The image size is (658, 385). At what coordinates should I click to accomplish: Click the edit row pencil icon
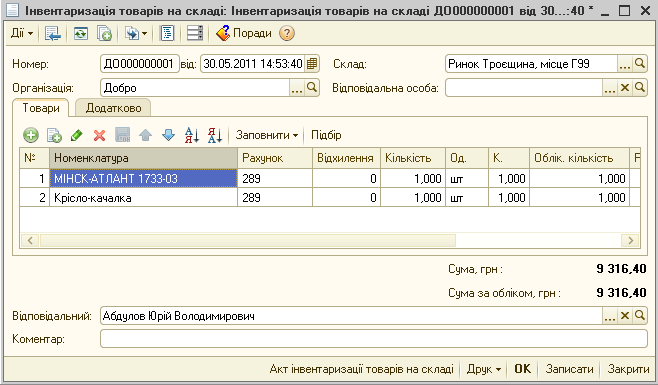(x=77, y=135)
